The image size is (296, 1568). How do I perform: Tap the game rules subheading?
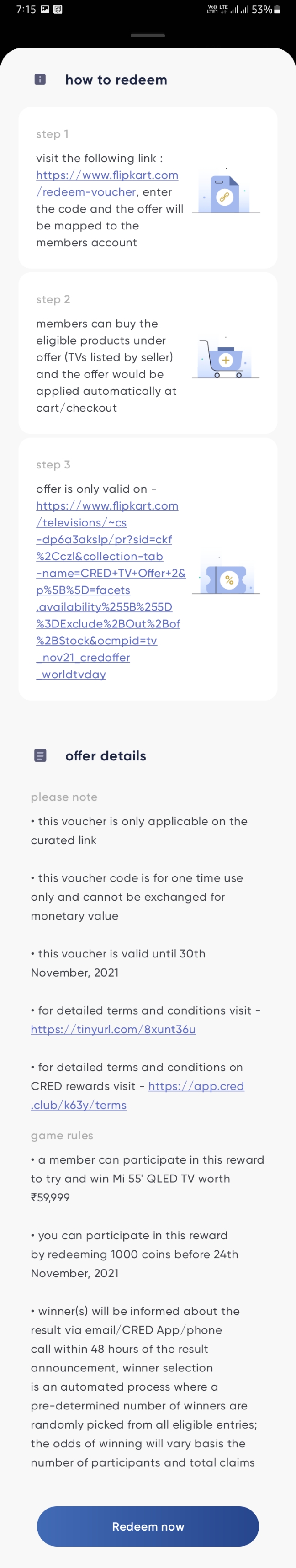[62, 1135]
